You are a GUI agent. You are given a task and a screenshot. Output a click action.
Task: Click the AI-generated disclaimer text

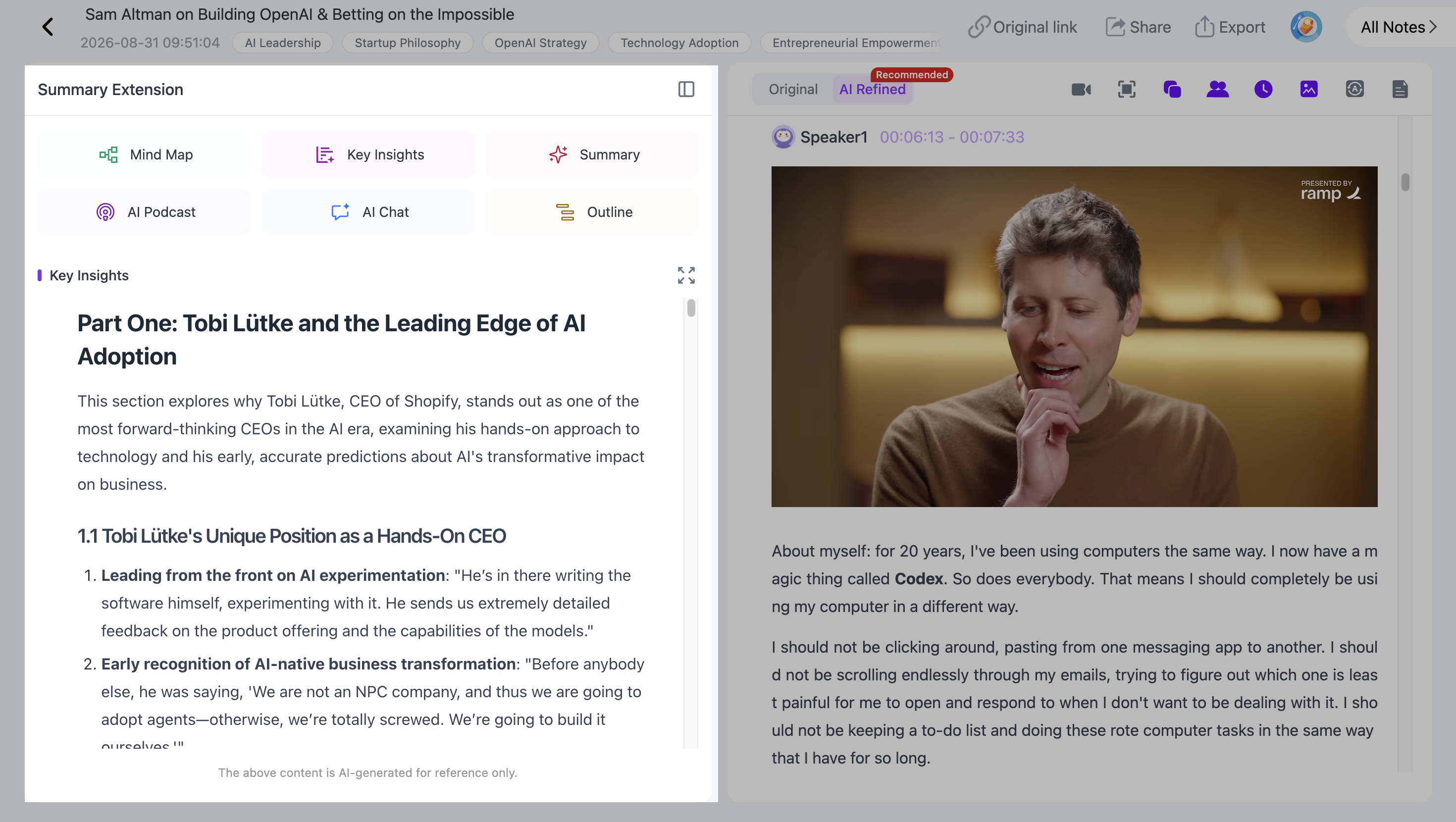pos(368,773)
